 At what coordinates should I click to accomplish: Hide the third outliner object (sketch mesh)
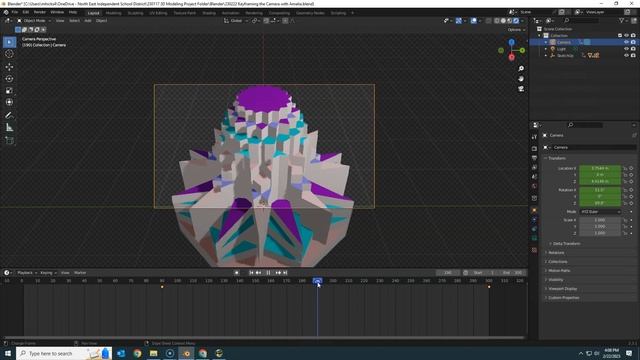point(627,56)
